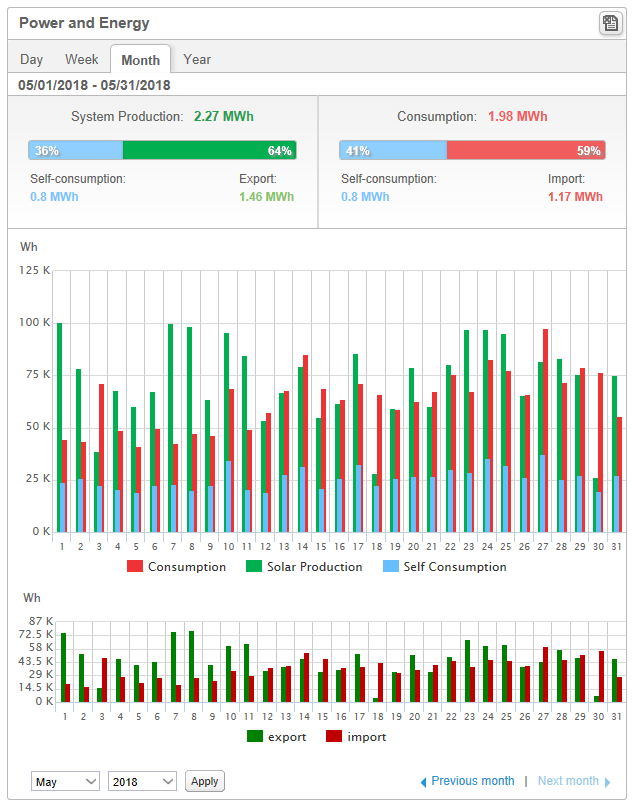Click the dark green export legend swatch

[255, 736]
